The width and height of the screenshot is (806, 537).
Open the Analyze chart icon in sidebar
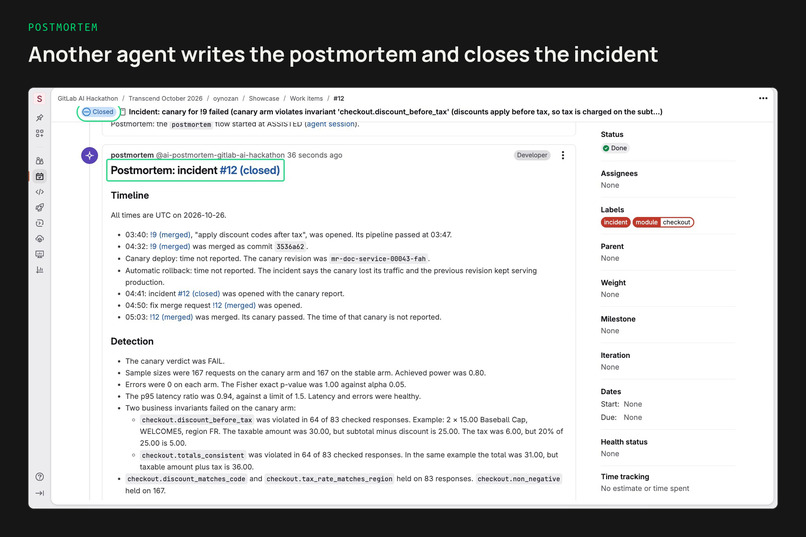(x=40, y=270)
